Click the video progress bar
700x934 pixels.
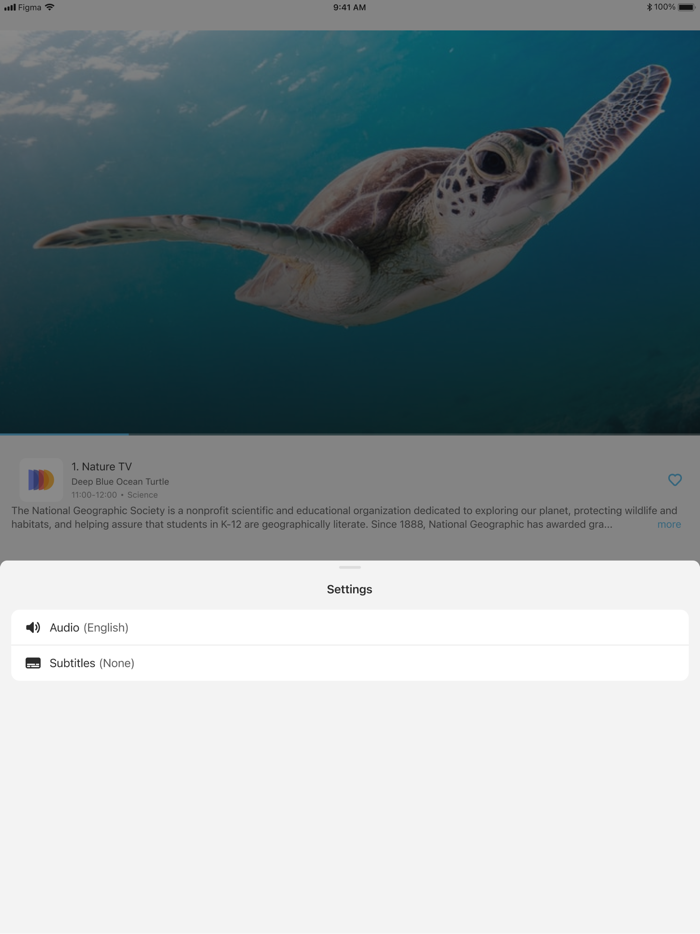click(350, 434)
